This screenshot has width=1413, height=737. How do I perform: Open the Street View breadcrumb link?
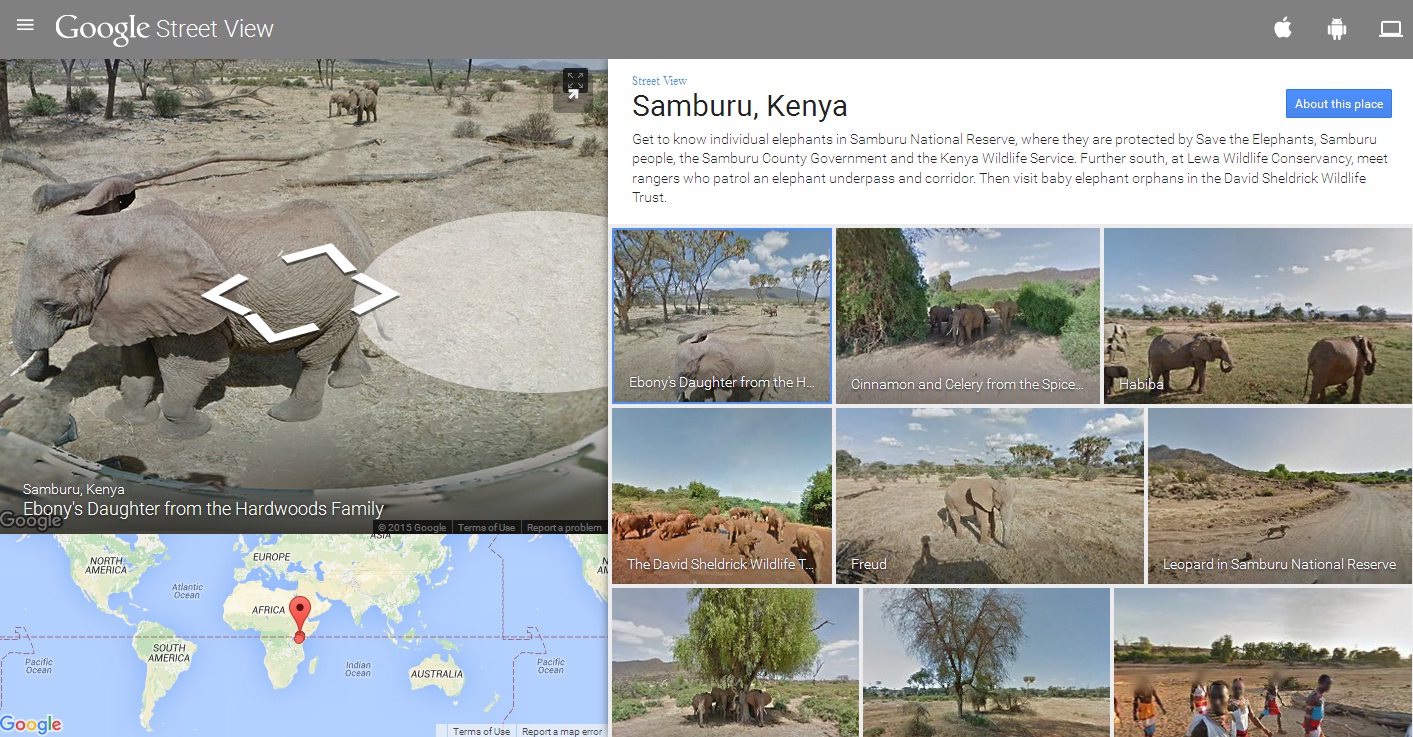(659, 81)
